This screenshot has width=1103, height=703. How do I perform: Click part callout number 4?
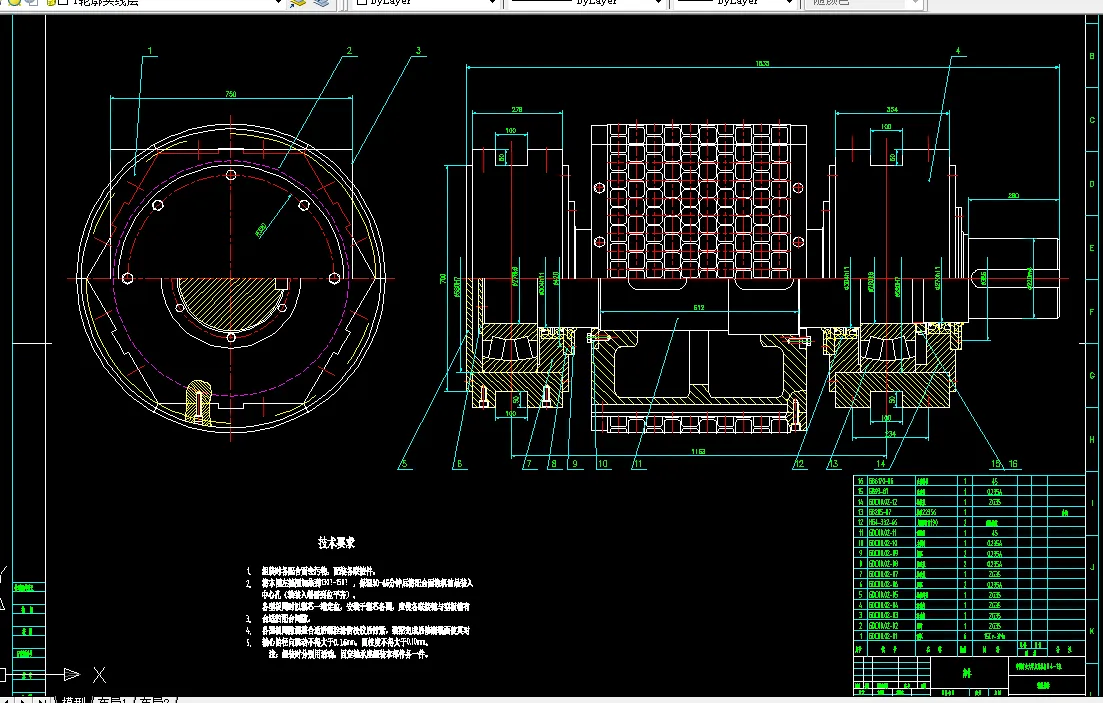pos(958,51)
